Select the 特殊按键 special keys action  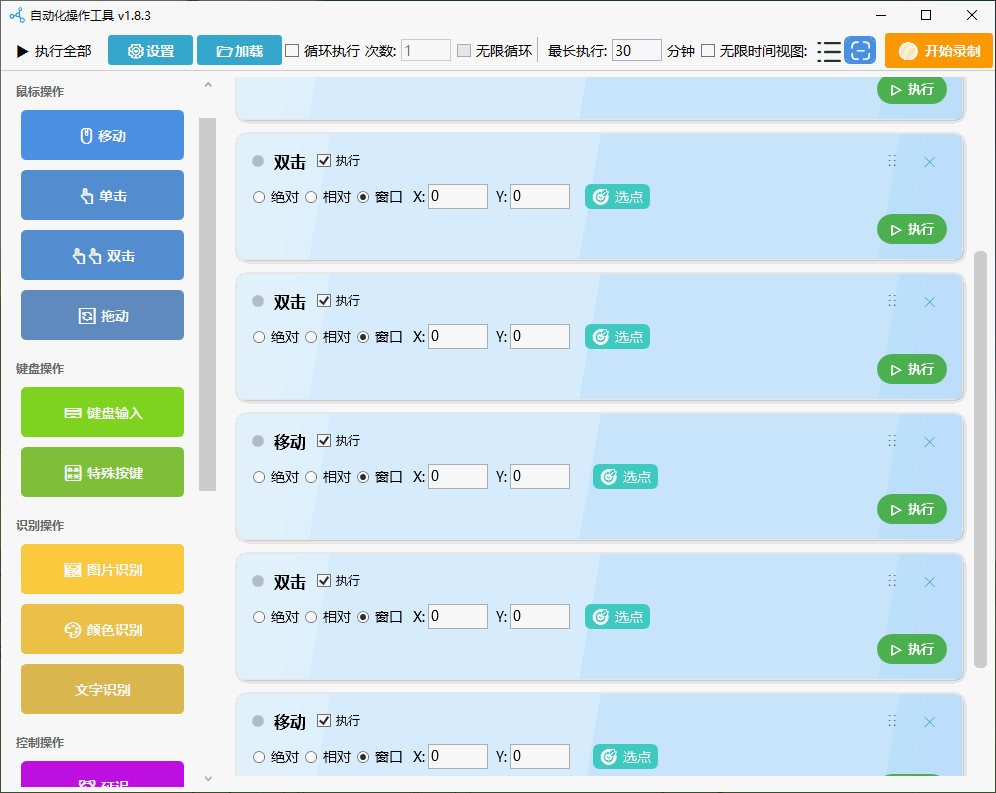click(x=101, y=472)
